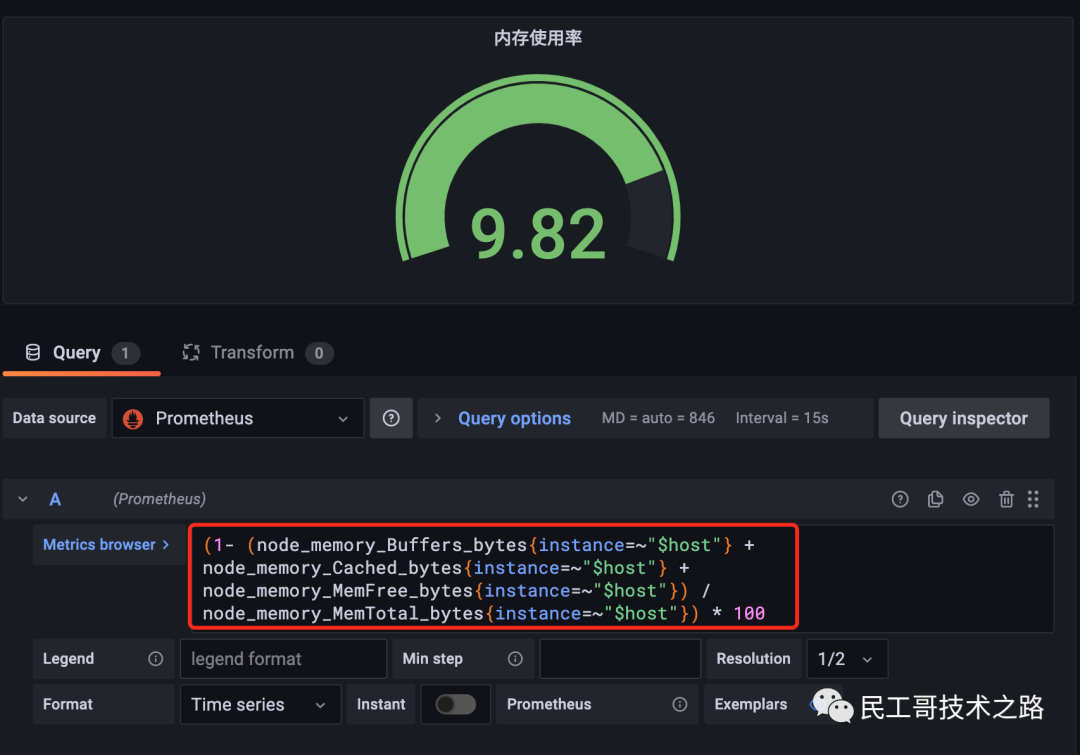Image resolution: width=1080 pixels, height=755 pixels.
Task: Open the Query inspector
Action: pos(964,418)
